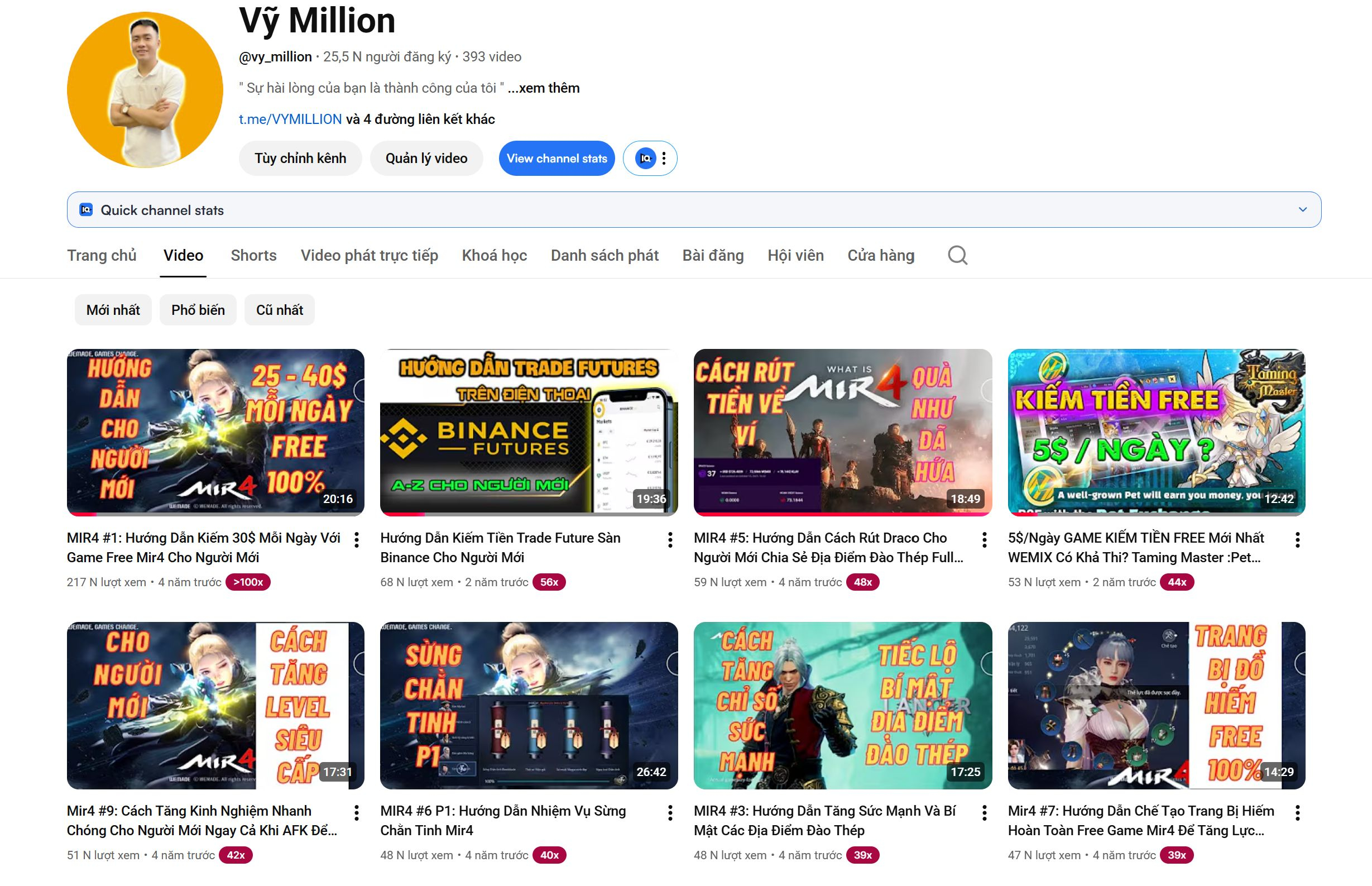
Task: Open three-dot menu for Mir4 #9 video
Action: pos(357,812)
